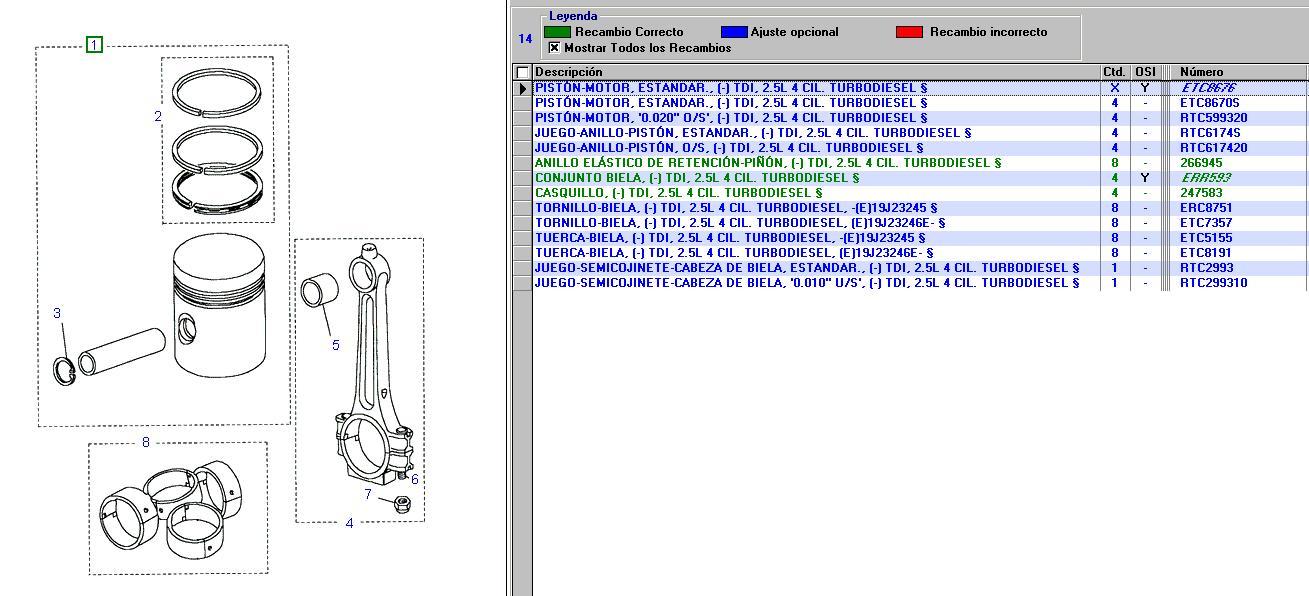Image resolution: width=1309 pixels, height=596 pixels.
Task: Click callout number 1 on piston diagram
Action: [x=93, y=44]
